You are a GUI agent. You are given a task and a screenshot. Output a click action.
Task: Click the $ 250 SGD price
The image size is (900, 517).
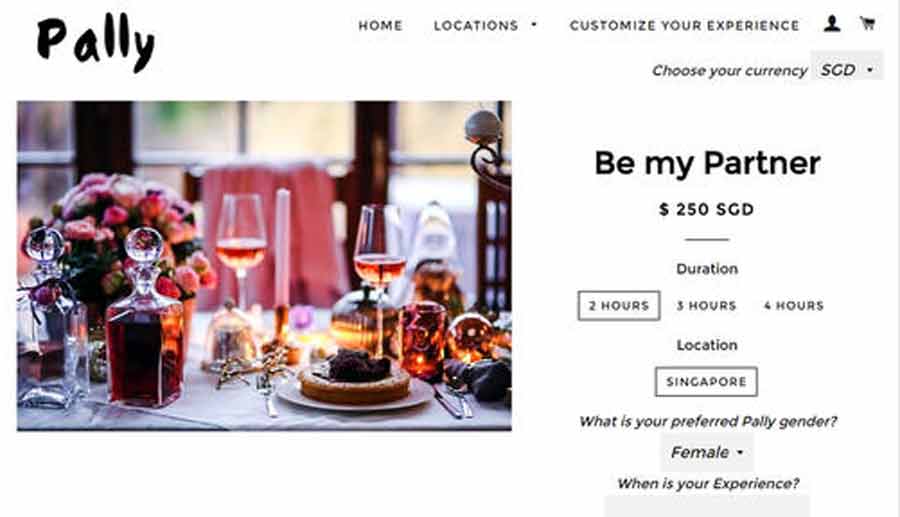706,210
